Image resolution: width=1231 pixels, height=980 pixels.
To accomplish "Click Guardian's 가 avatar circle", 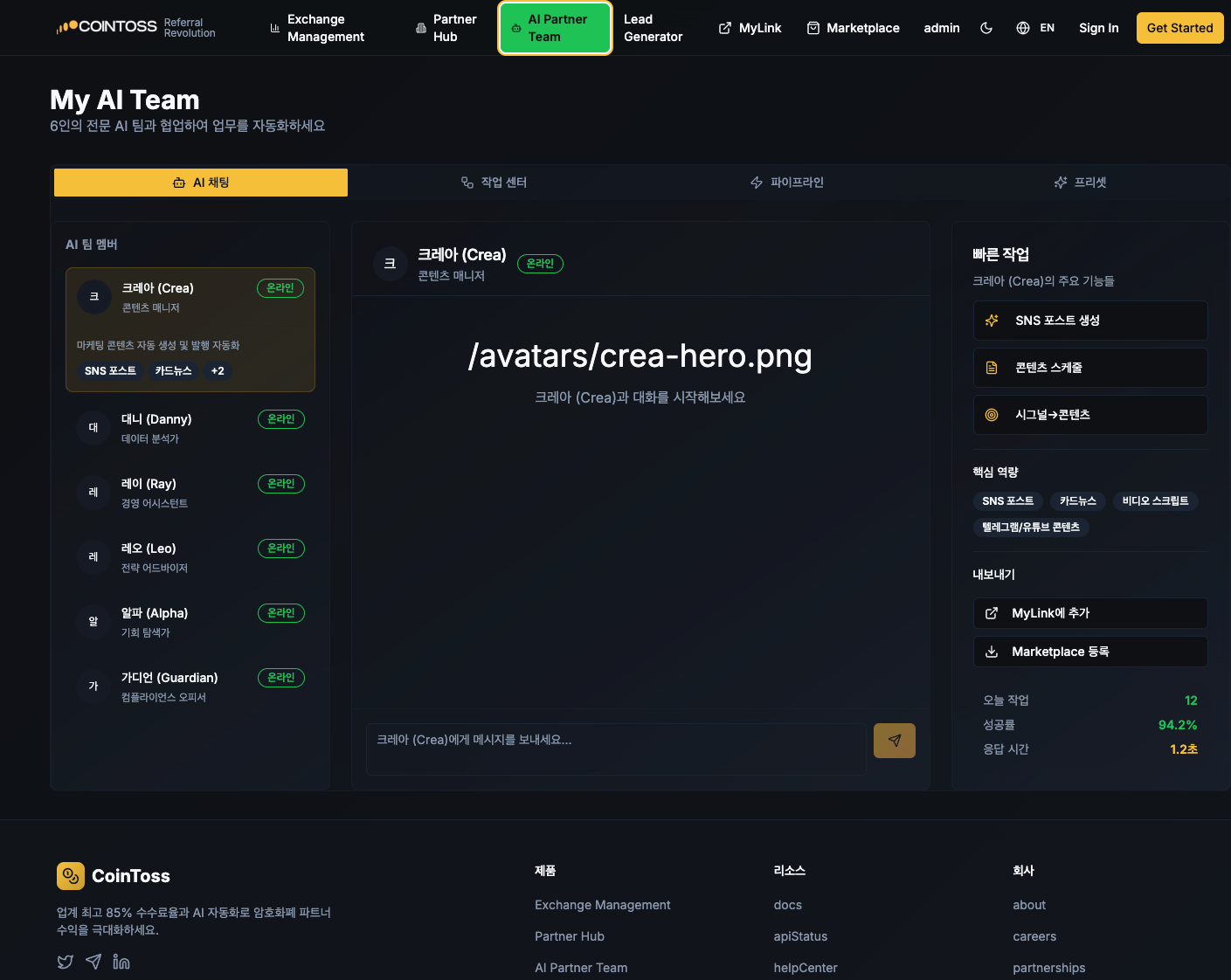I will 93,687.
